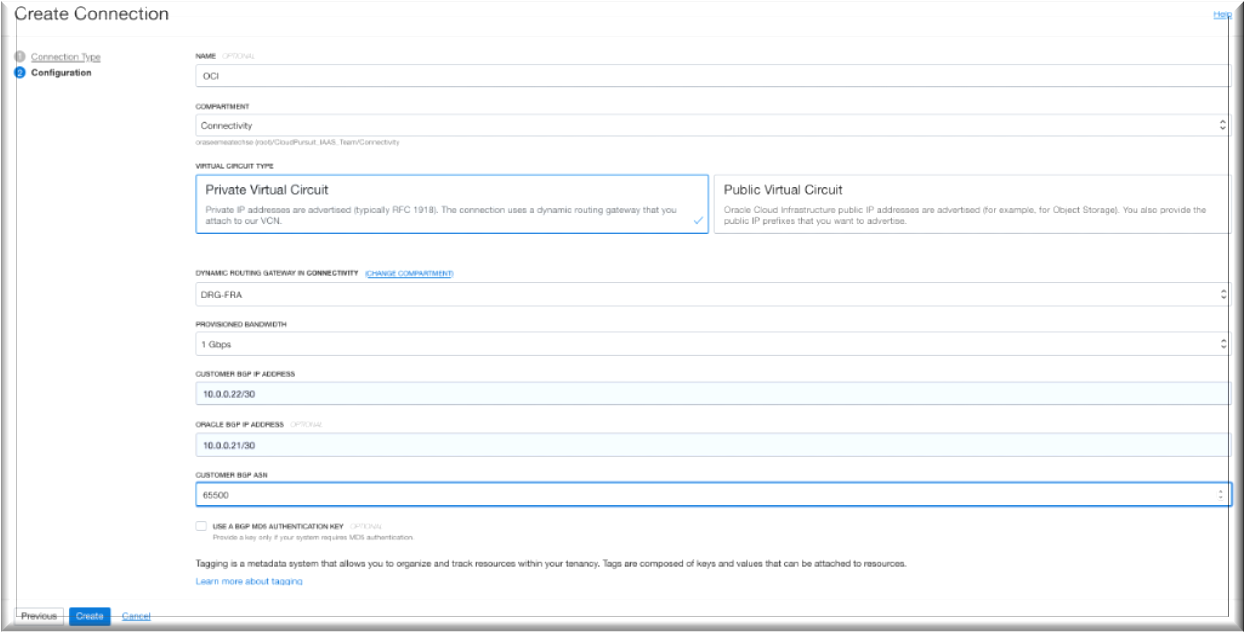Click the Customer BGP ASN stepper arrows
This screenshot has height=633, width=1245.
[1220, 494]
